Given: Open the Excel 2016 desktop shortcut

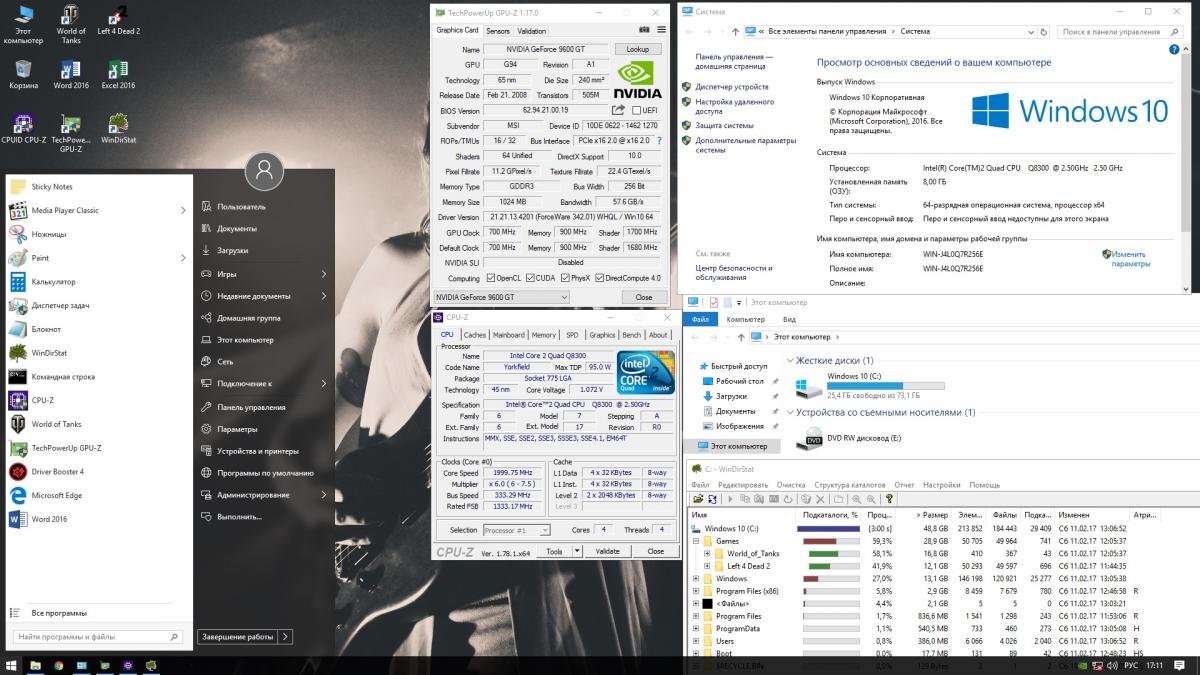Looking at the screenshot, I should [x=118, y=76].
